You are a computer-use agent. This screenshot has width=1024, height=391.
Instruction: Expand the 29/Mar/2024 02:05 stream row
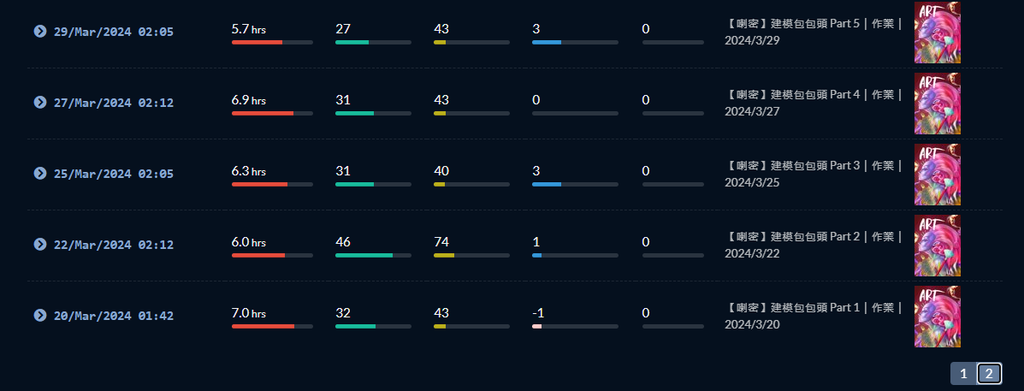[x=40, y=31]
